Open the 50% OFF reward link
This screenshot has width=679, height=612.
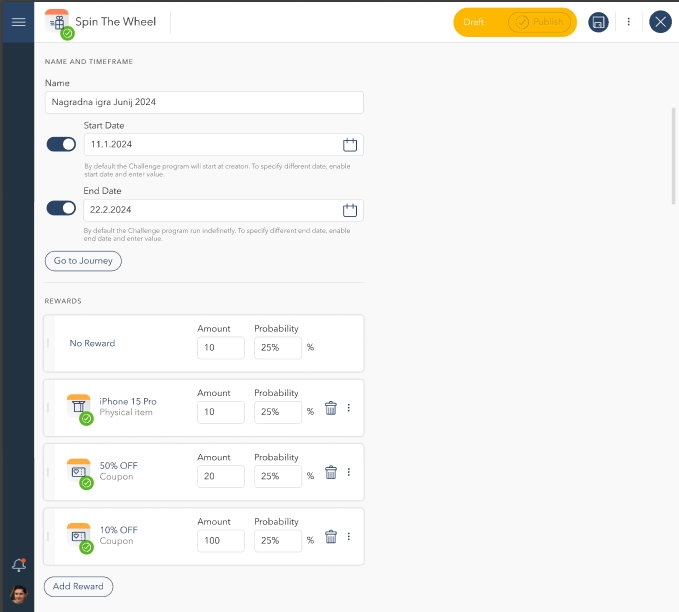(119, 466)
